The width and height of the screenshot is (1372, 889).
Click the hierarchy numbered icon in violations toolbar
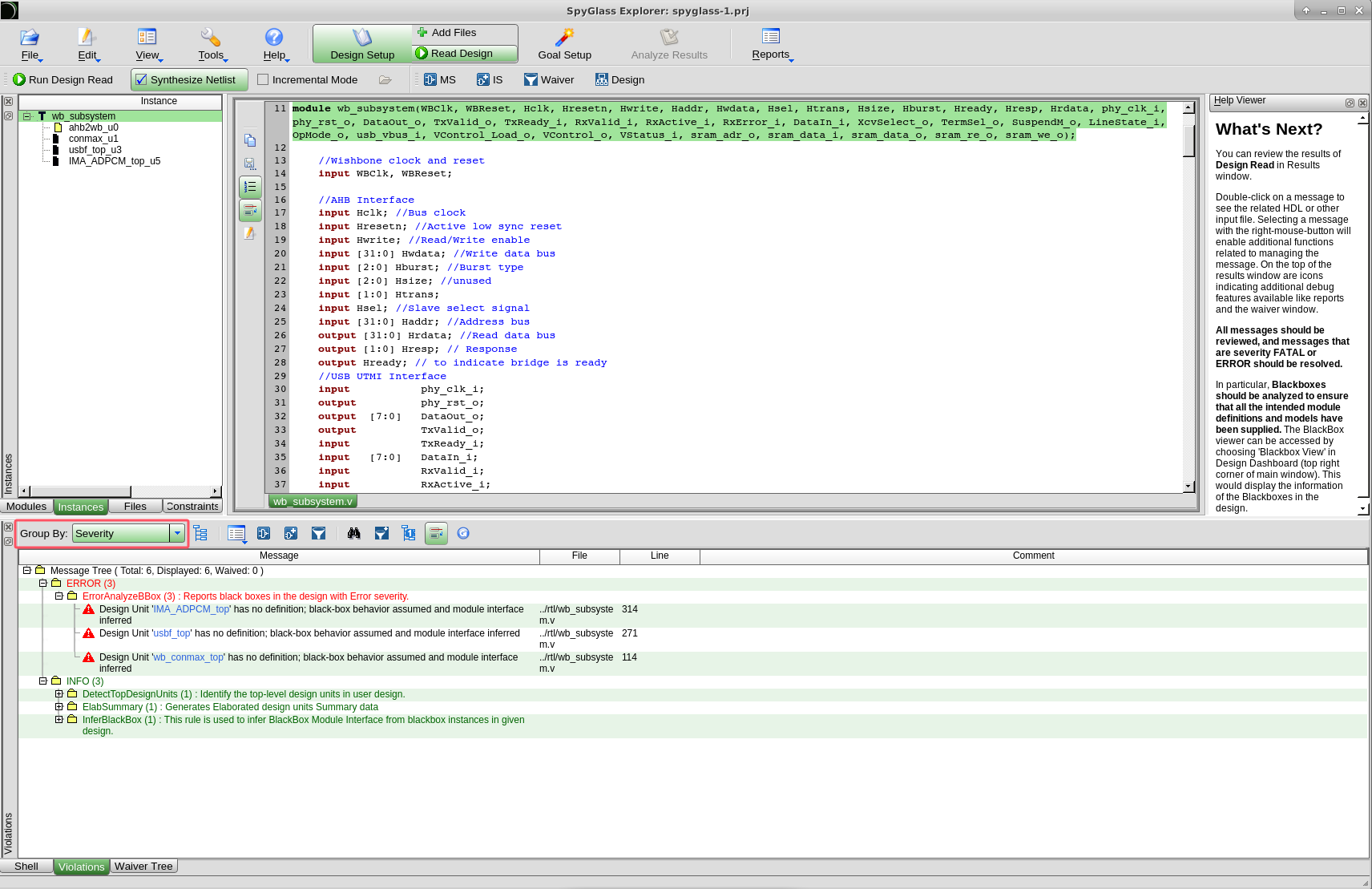coord(409,533)
